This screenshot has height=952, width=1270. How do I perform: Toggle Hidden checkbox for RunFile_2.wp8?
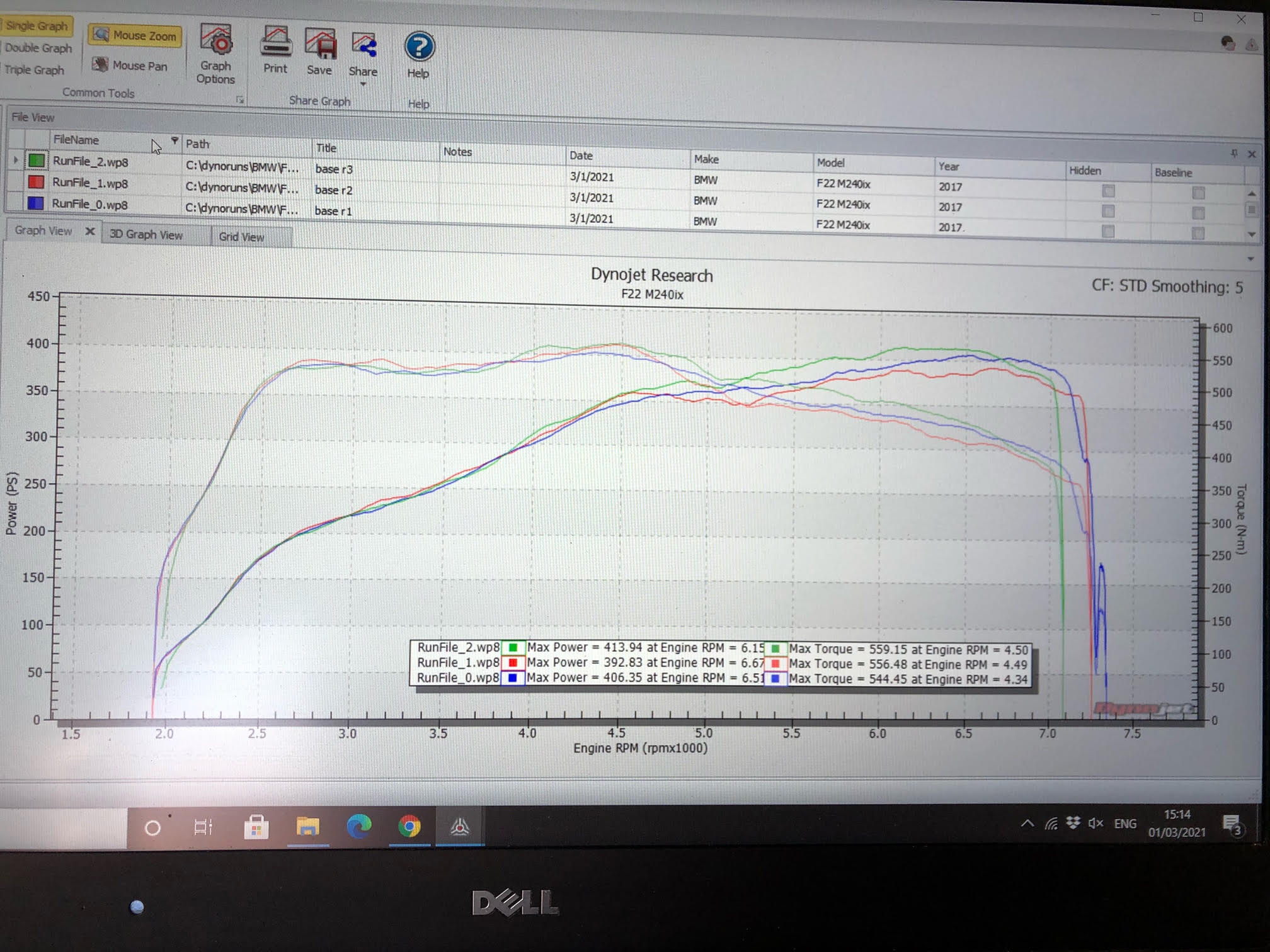(1108, 191)
